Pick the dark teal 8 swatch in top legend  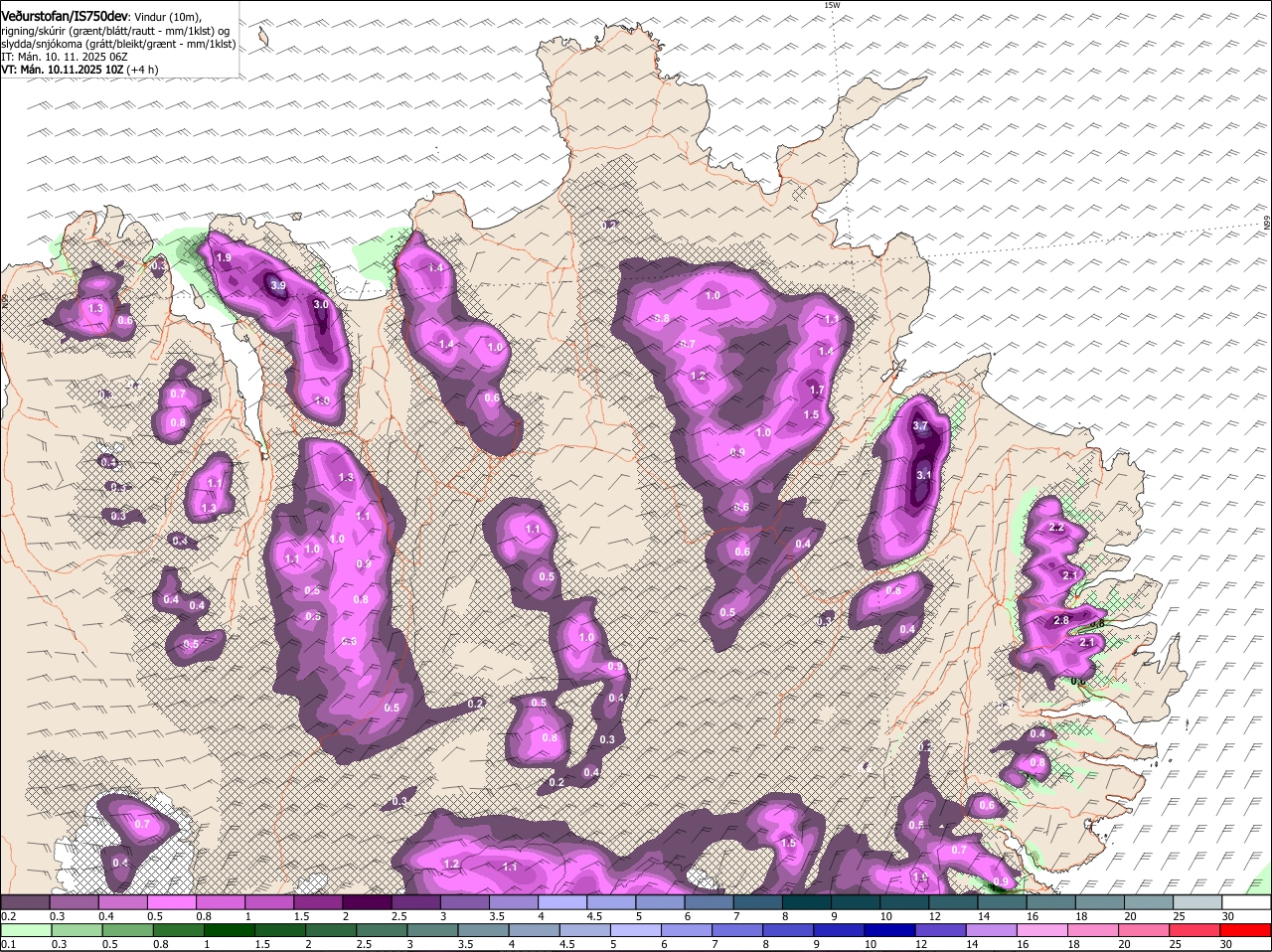point(807,902)
